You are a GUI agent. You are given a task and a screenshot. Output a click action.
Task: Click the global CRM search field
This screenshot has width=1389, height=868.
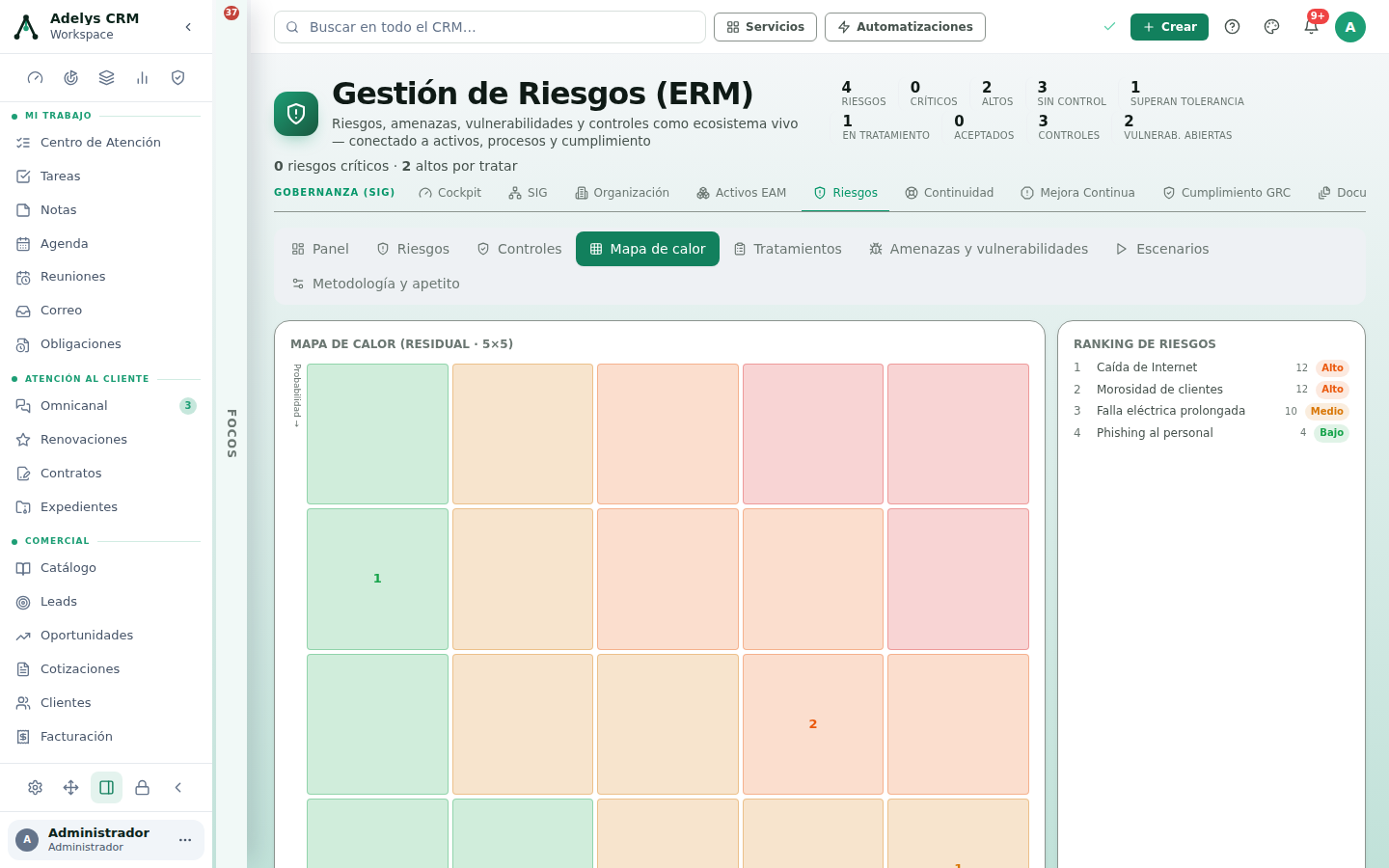point(490,27)
